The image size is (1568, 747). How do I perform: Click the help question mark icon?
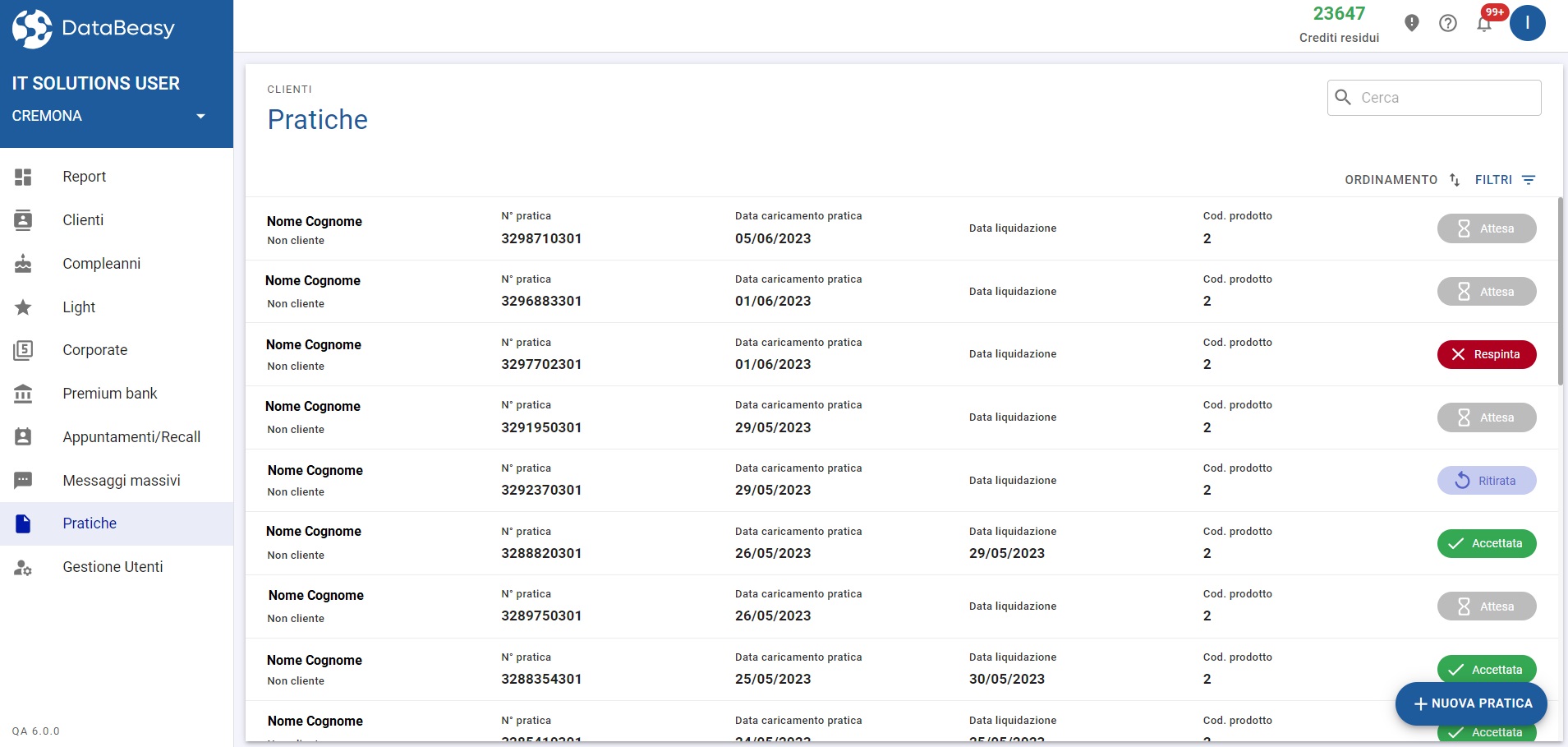pyautogui.click(x=1447, y=23)
